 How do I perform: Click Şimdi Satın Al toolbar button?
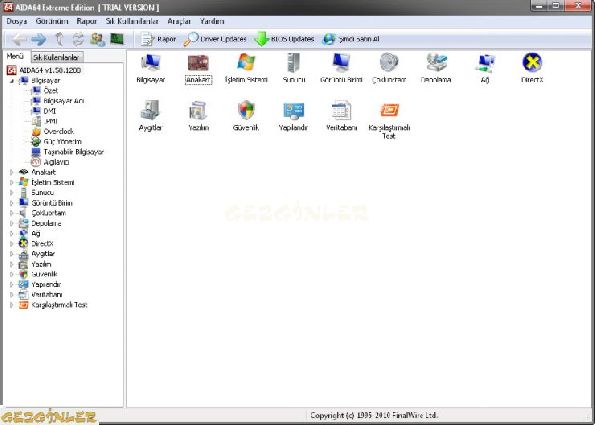pyautogui.click(x=351, y=39)
